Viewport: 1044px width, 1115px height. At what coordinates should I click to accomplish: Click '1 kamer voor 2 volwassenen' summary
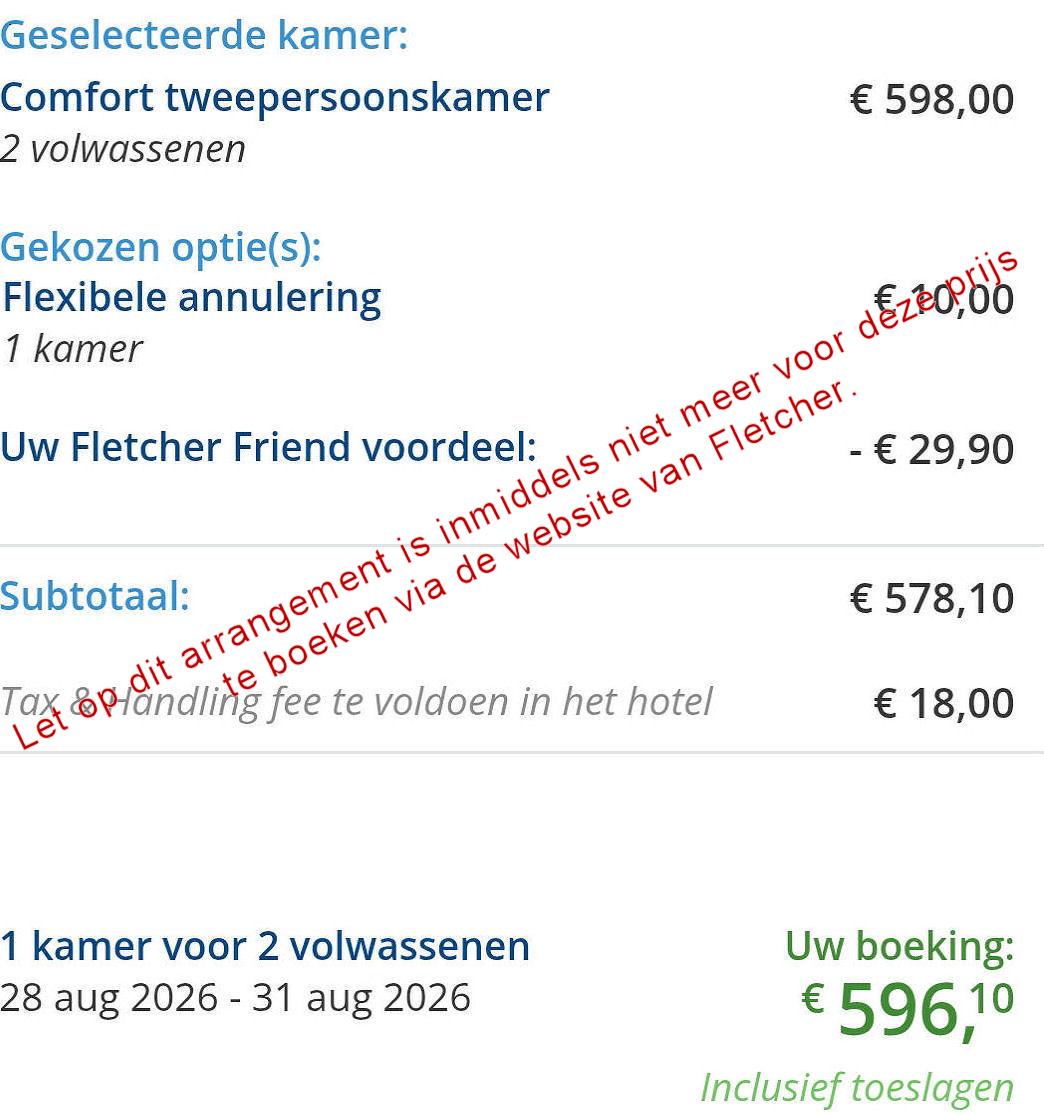(265, 946)
